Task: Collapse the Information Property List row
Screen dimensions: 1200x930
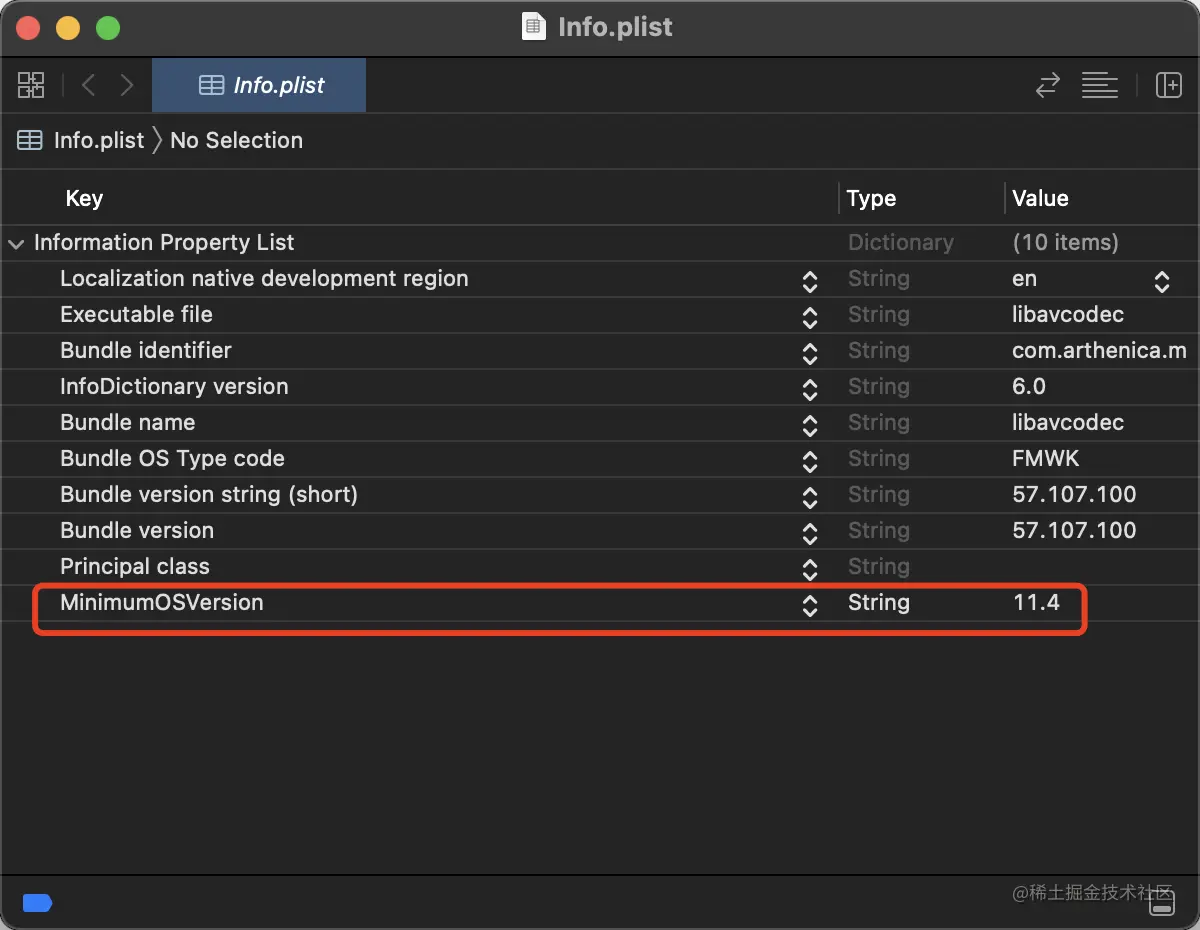Action: (15, 242)
